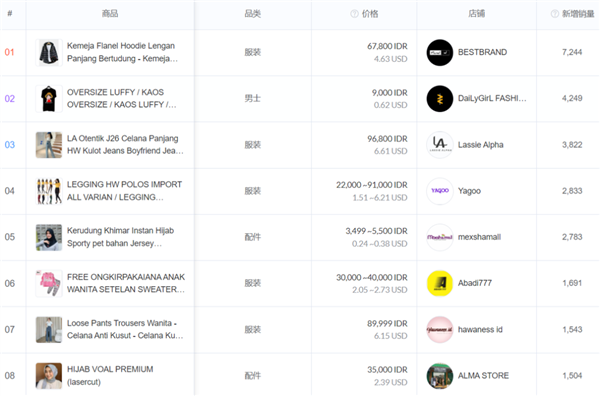
Task: Click the help icon beside 新增销量 header
Action: pos(554,14)
